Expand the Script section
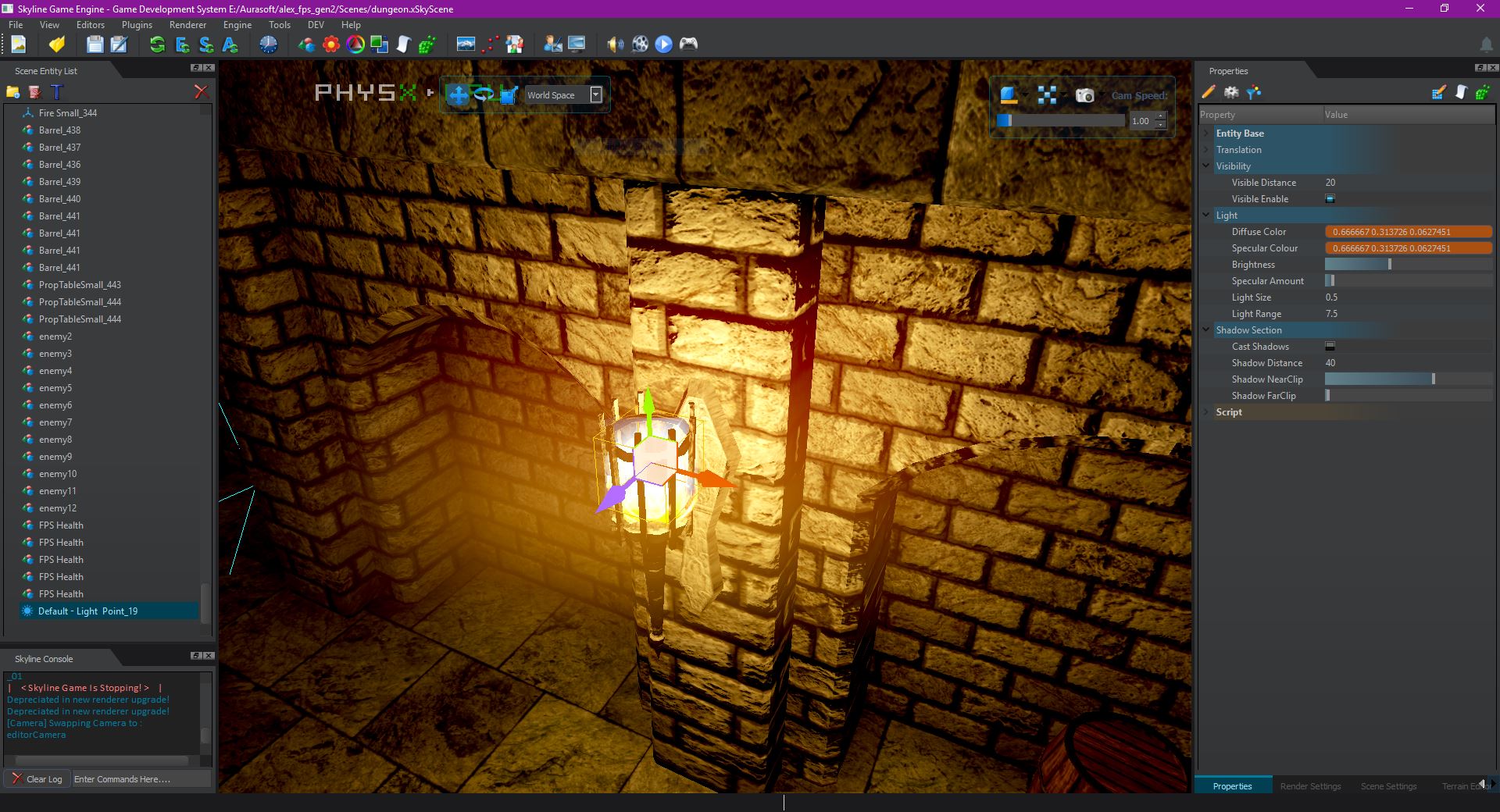 pos(1206,412)
